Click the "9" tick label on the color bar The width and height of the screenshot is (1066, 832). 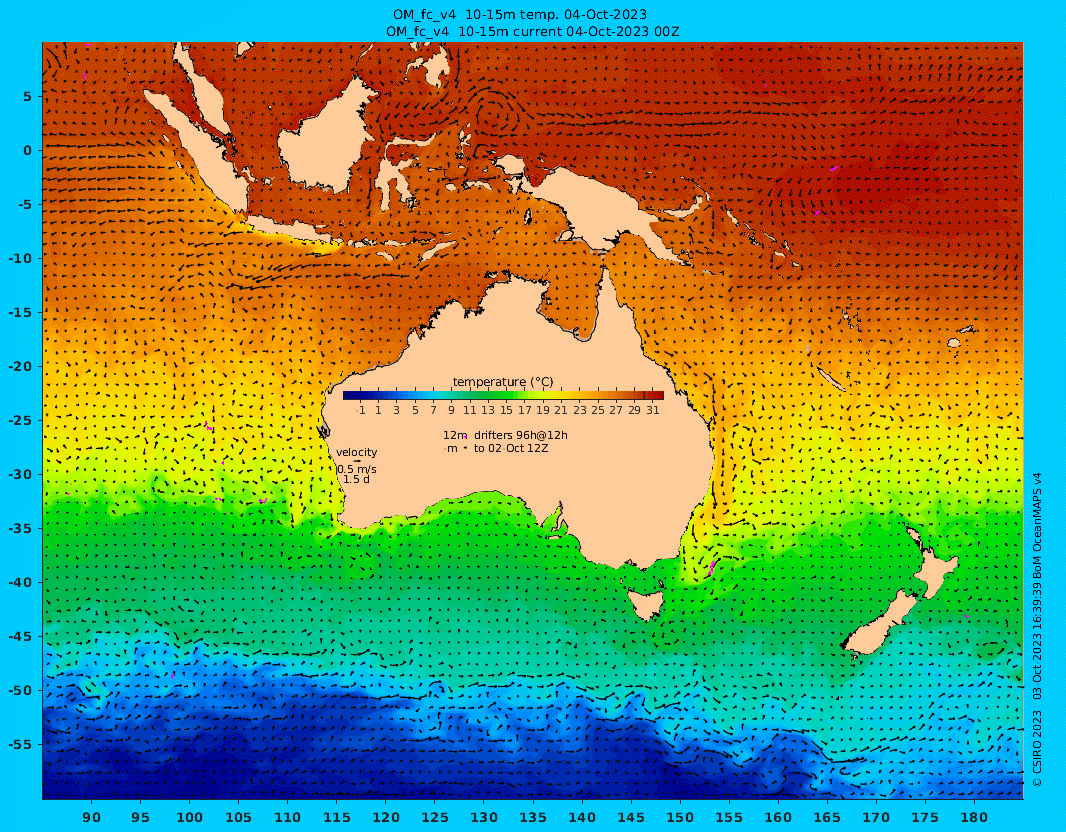point(451,410)
